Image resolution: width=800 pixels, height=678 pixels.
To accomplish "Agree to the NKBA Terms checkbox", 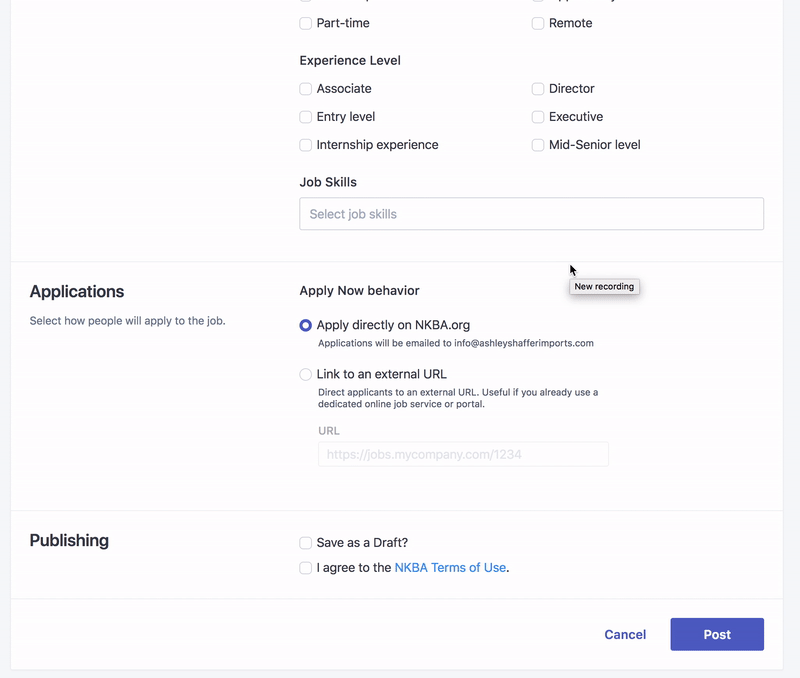I will [306, 568].
